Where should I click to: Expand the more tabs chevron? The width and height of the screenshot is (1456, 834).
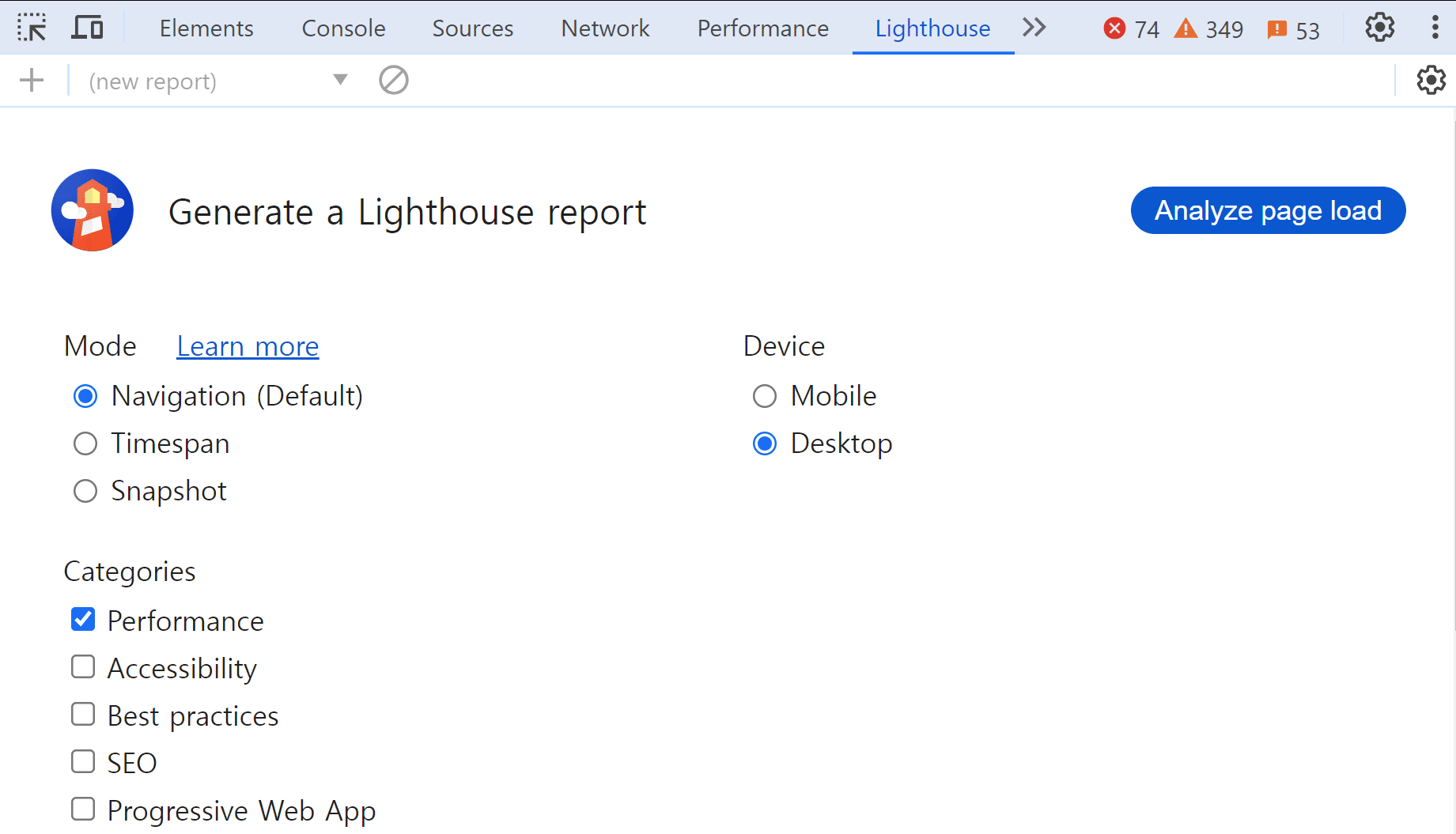1034,28
